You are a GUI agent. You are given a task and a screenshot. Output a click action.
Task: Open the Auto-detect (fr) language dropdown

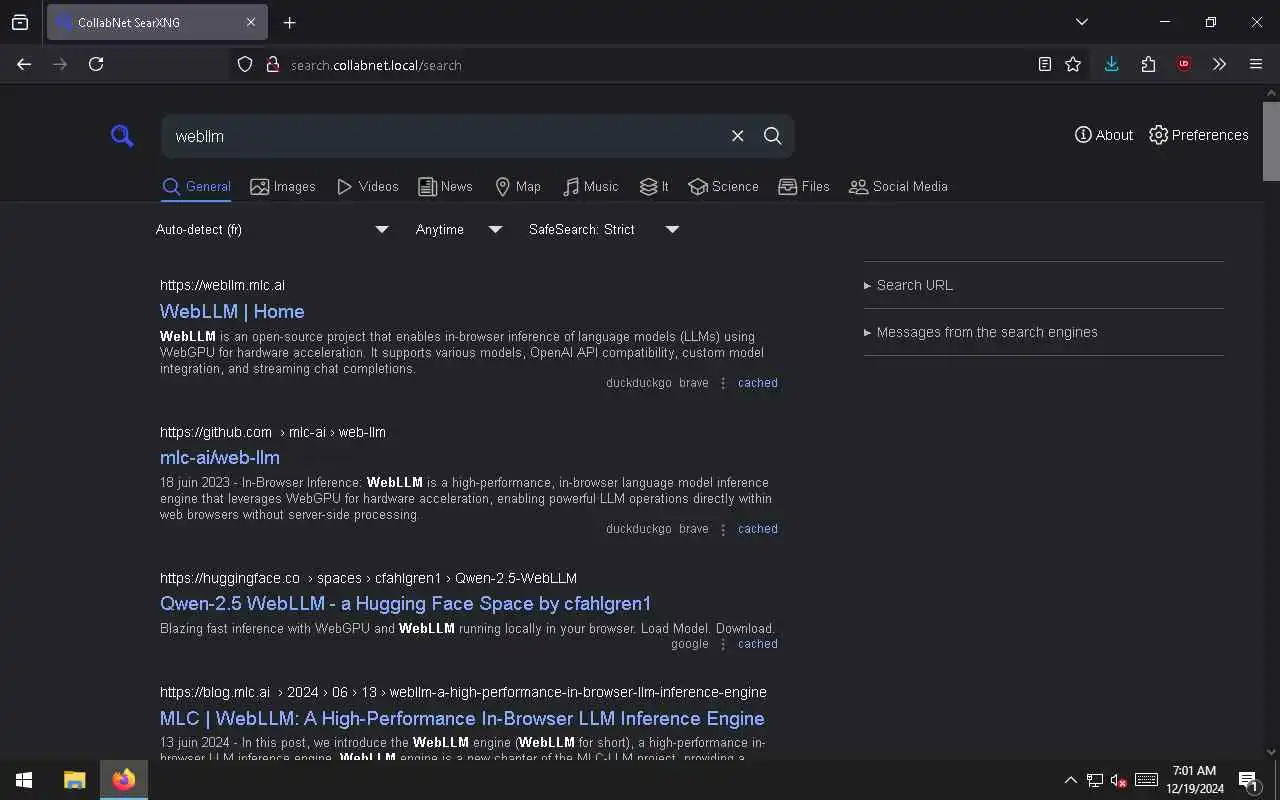click(272, 229)
